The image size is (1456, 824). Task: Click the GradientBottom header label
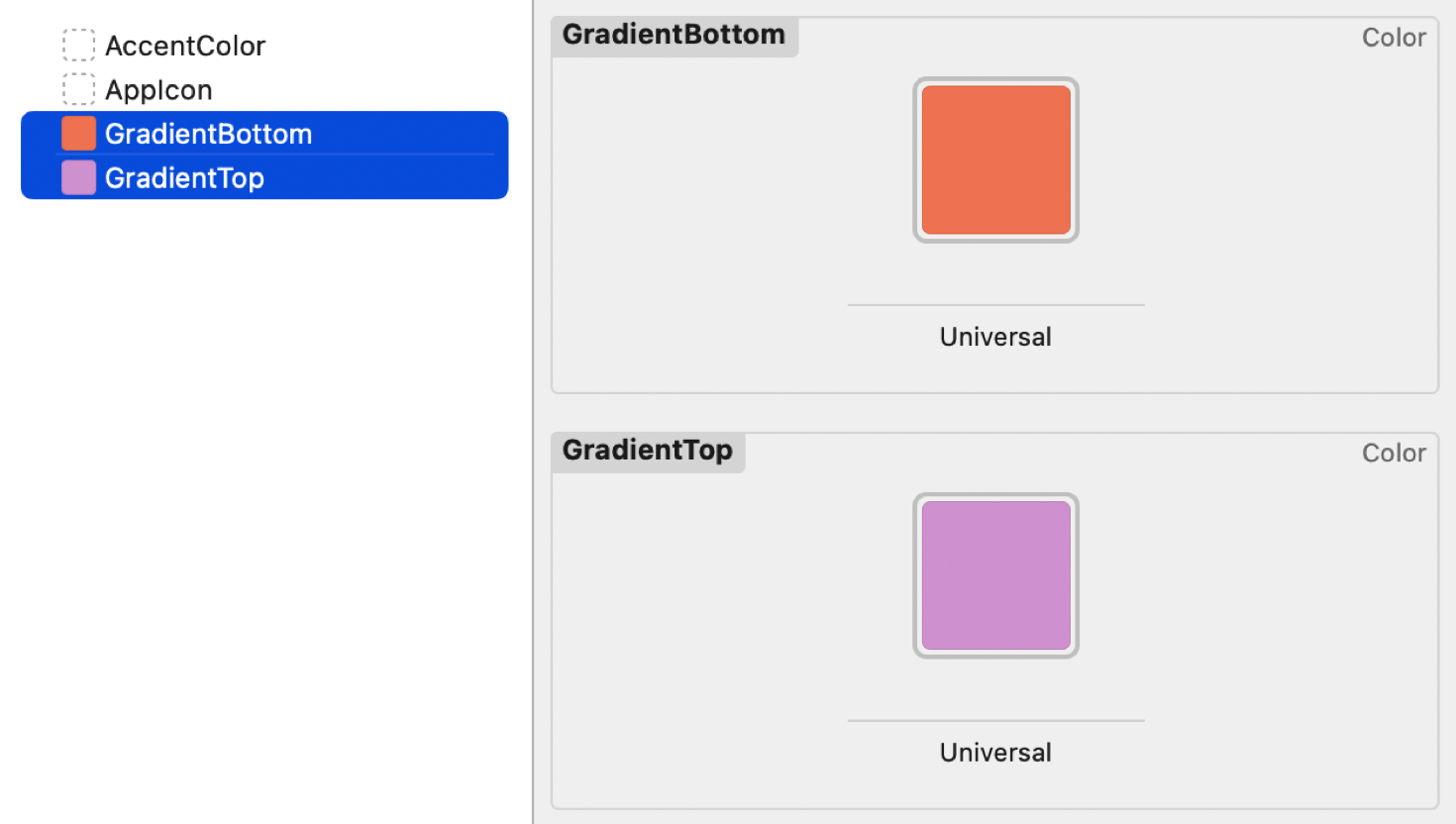coord(674,34)
